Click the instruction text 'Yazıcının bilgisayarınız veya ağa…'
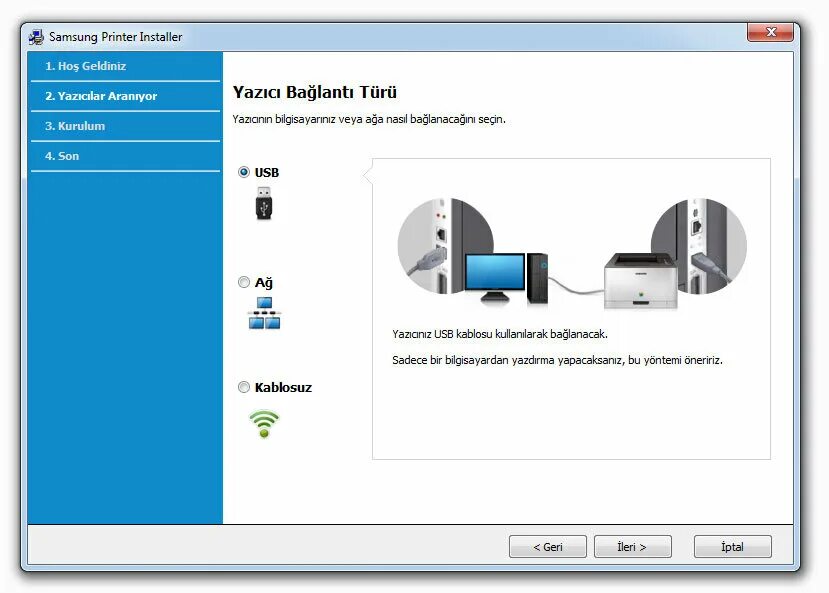This screenshot has width=829, height=593. click(369, 119)
